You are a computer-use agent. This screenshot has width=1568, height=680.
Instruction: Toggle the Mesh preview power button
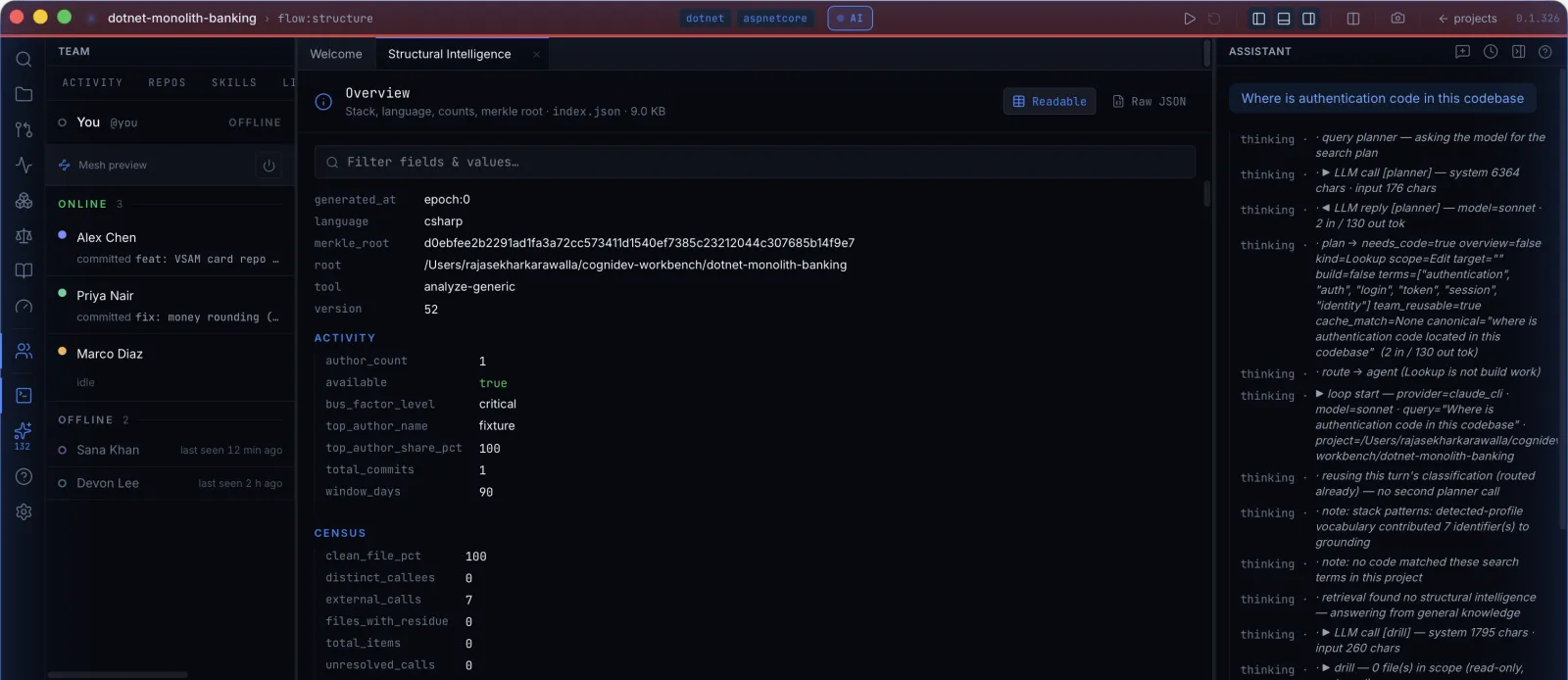point(269,166)
